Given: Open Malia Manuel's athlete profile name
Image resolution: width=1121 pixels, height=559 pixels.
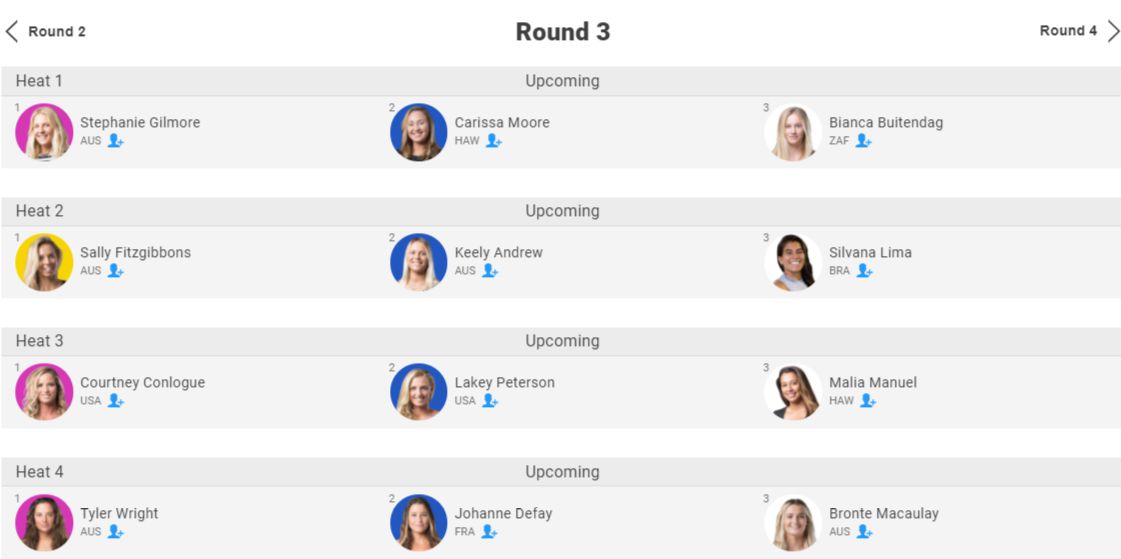Looking at the screenshot, I should (x=872, y=382).
